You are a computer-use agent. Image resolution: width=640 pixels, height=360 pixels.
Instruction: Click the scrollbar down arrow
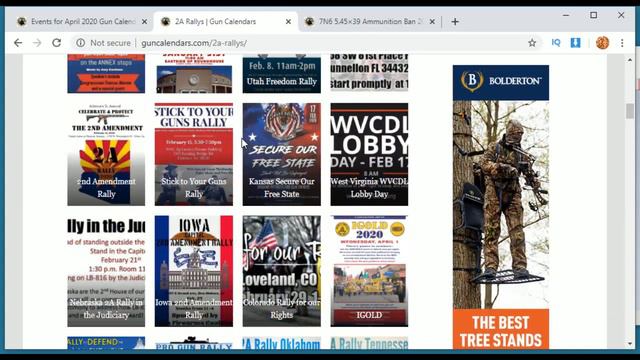click(630, 344)
